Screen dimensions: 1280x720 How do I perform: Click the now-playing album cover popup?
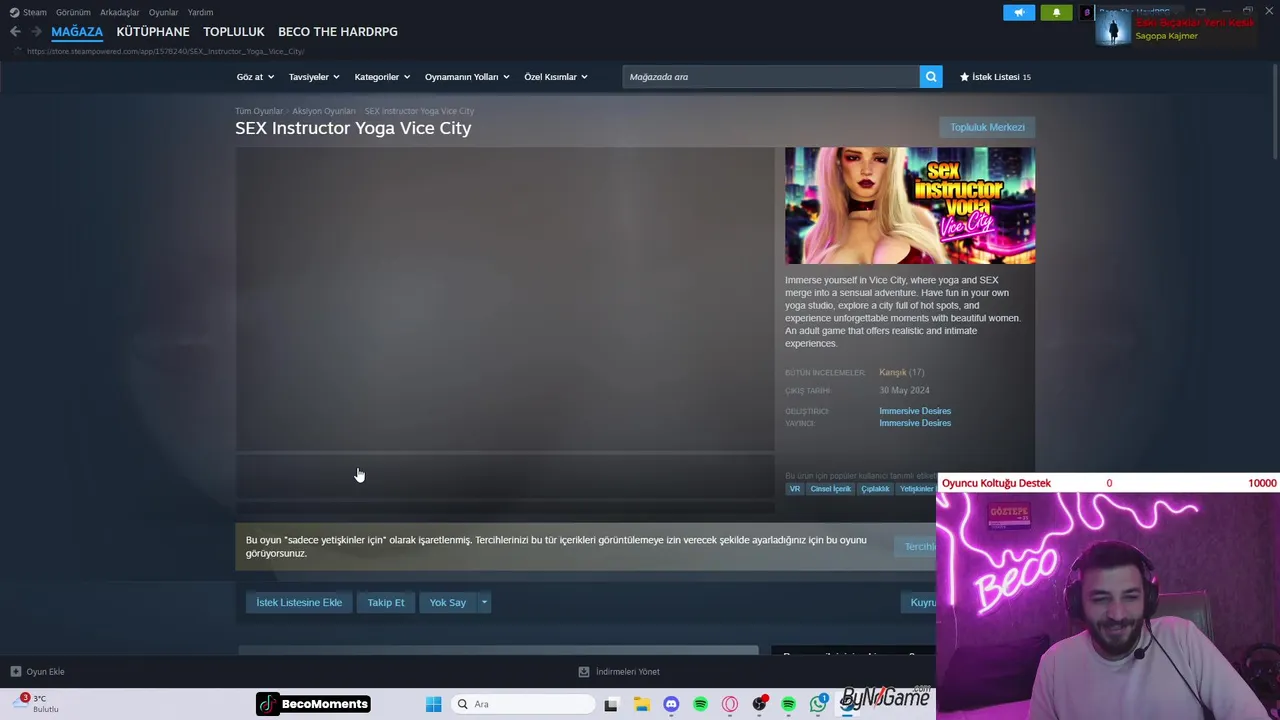coord(1113,29)
